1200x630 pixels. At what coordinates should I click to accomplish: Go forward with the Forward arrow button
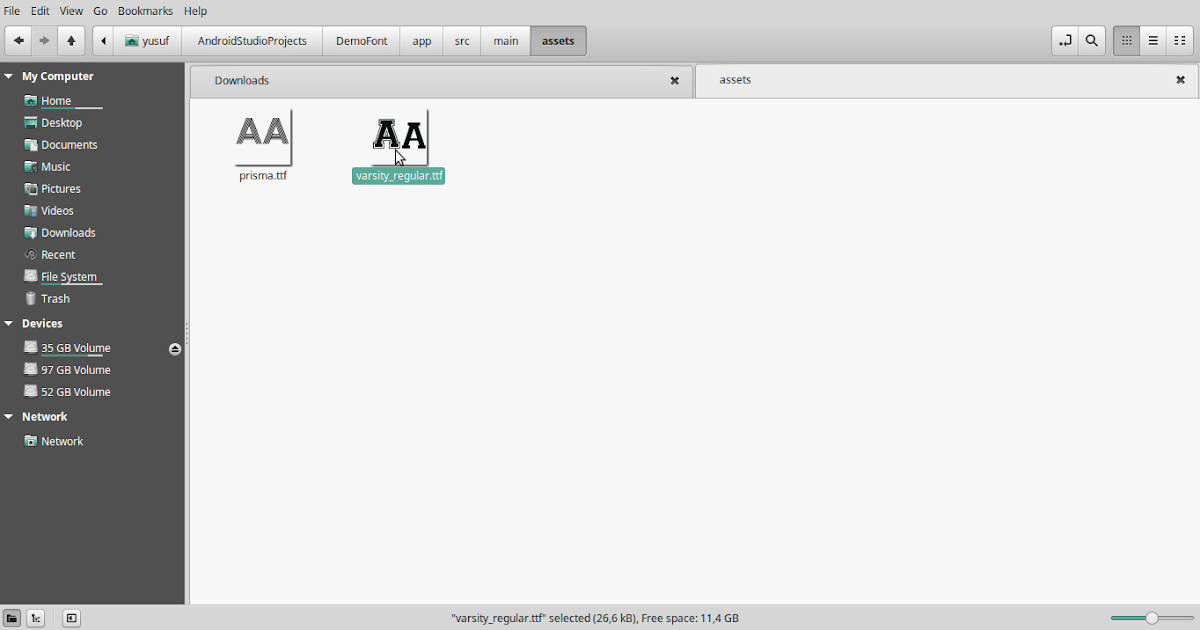[45, 41]
